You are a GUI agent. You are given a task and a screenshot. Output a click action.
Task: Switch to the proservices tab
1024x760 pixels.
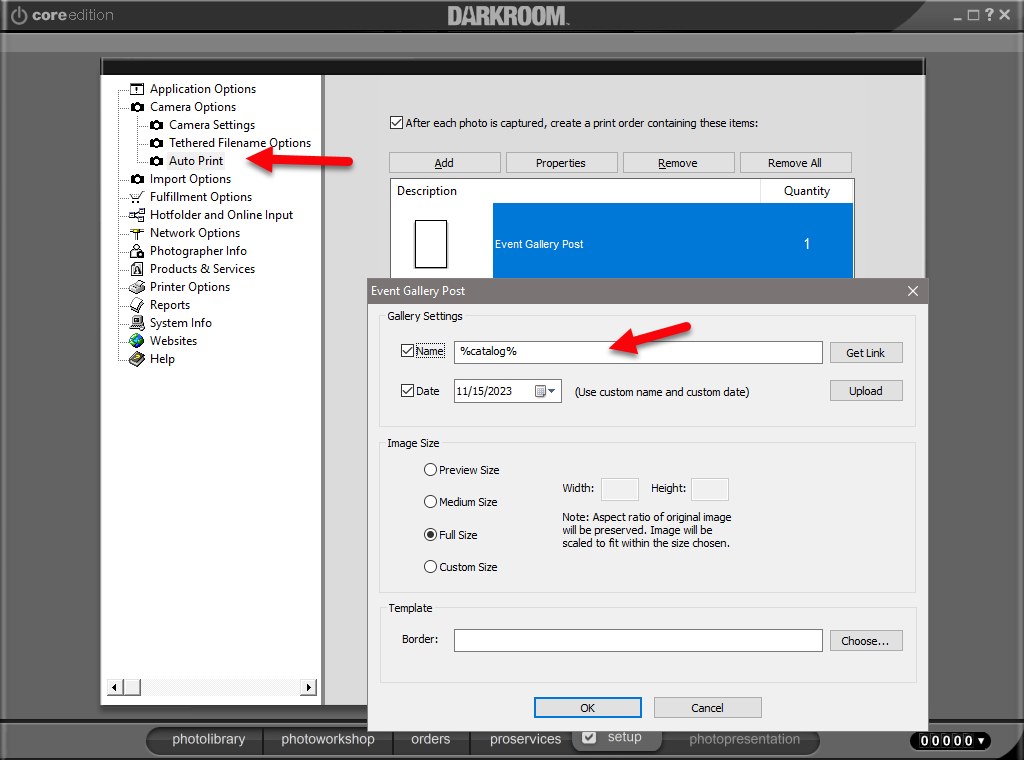pos(525,739)
